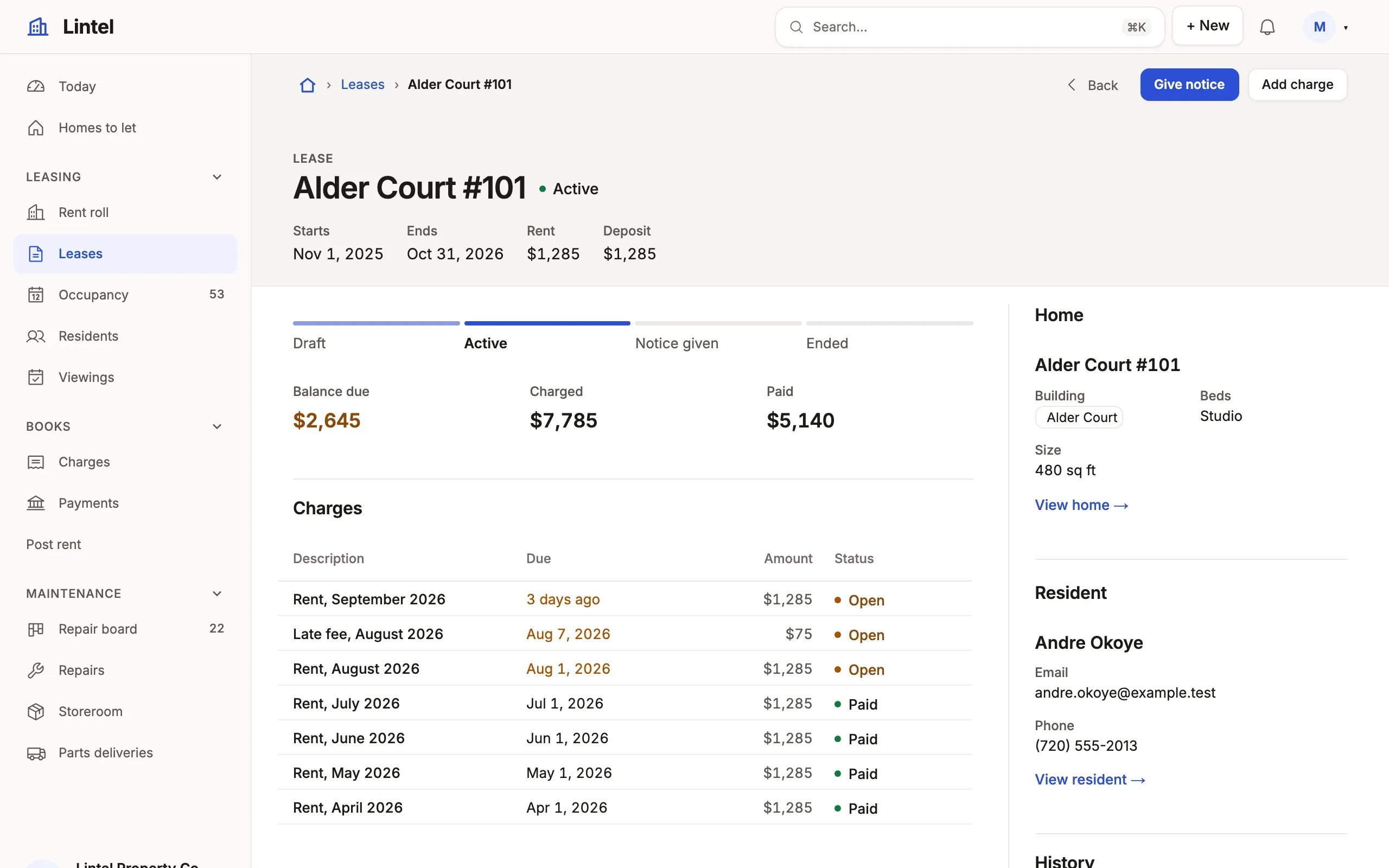Click the Status column header

coord(854,559)
